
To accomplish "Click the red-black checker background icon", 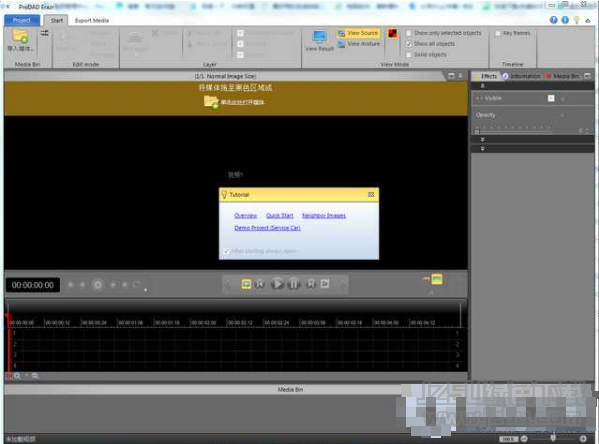I will (392, 33).
